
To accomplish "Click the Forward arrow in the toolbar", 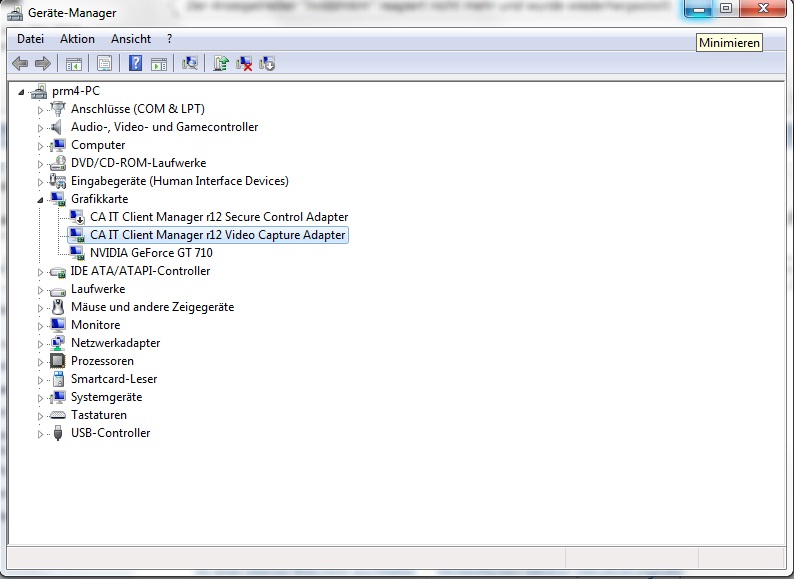I will click(x=43, y=63).
